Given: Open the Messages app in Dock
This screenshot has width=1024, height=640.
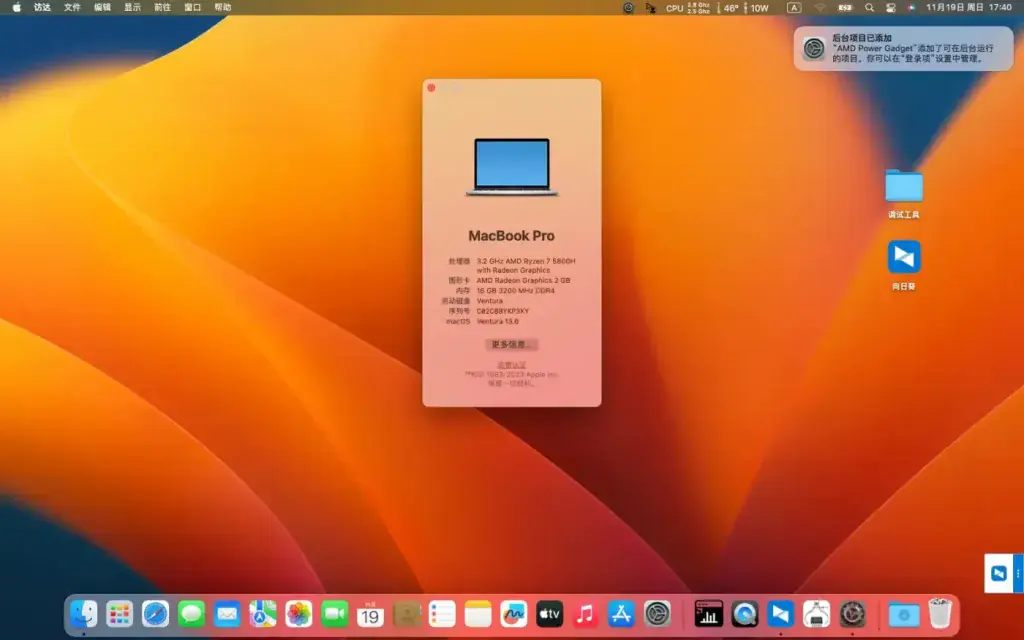Looking at the screenshot, I should point(191,614).
